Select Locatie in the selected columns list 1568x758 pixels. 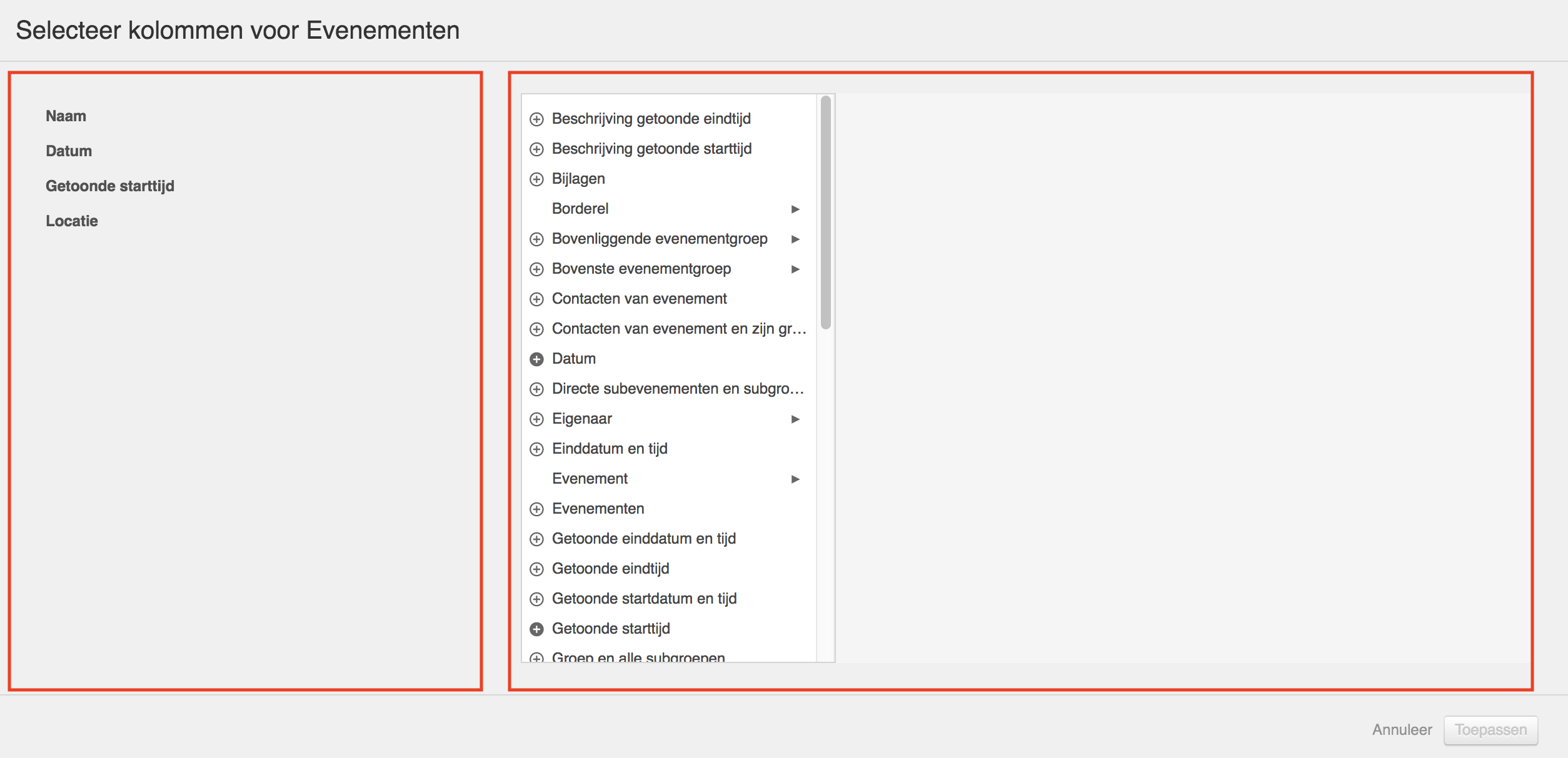click(72, 221)
